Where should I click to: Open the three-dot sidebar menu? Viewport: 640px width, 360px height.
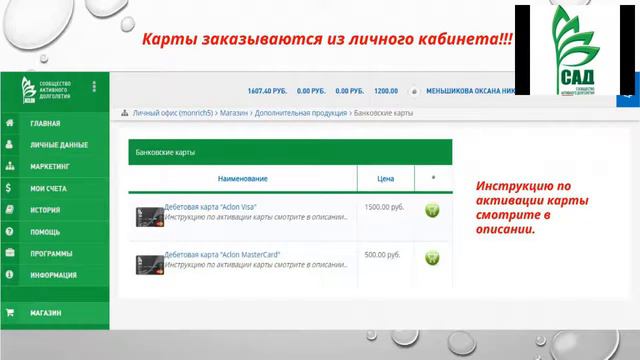94,87
